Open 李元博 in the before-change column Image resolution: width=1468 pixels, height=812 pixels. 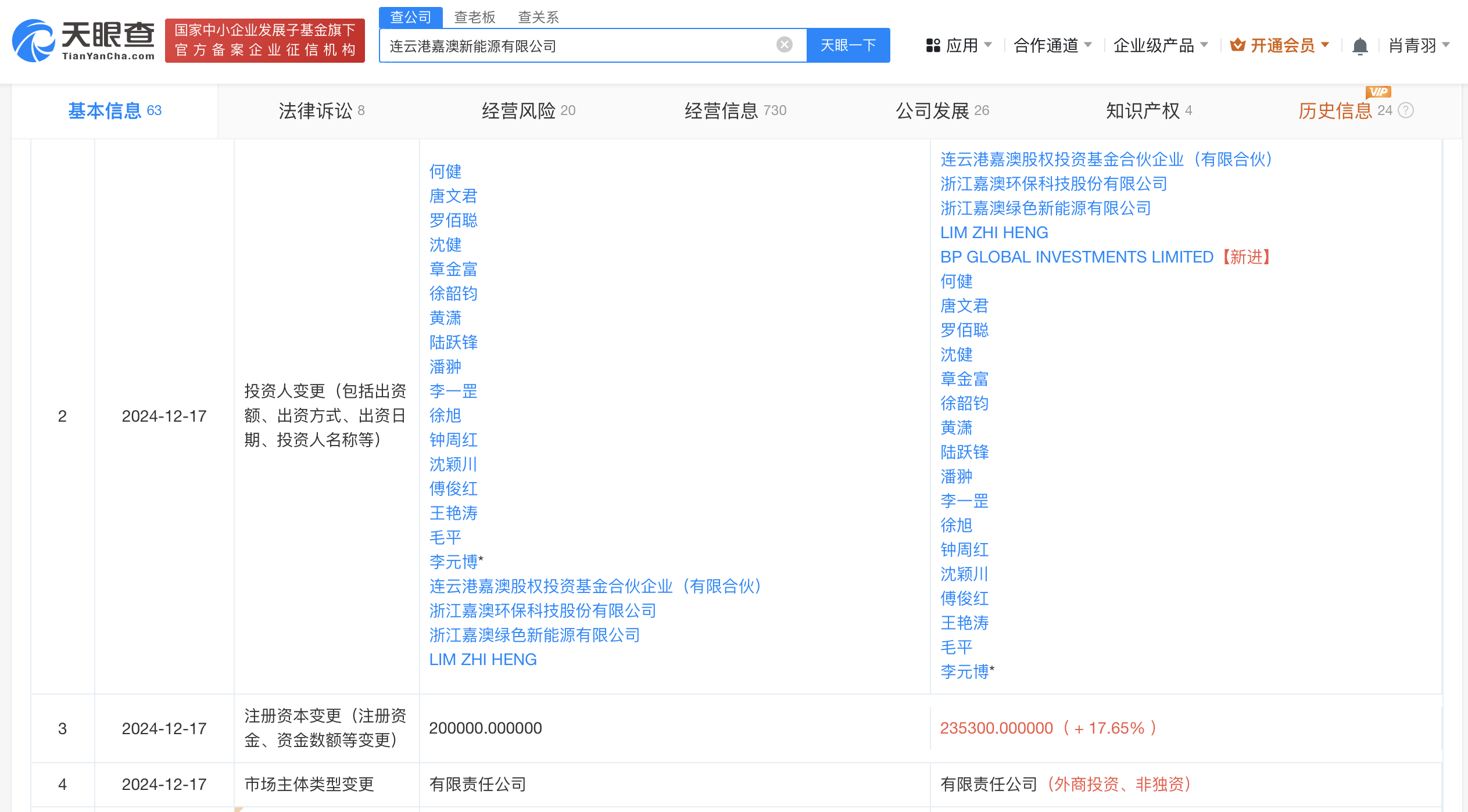tap(453, 562)
